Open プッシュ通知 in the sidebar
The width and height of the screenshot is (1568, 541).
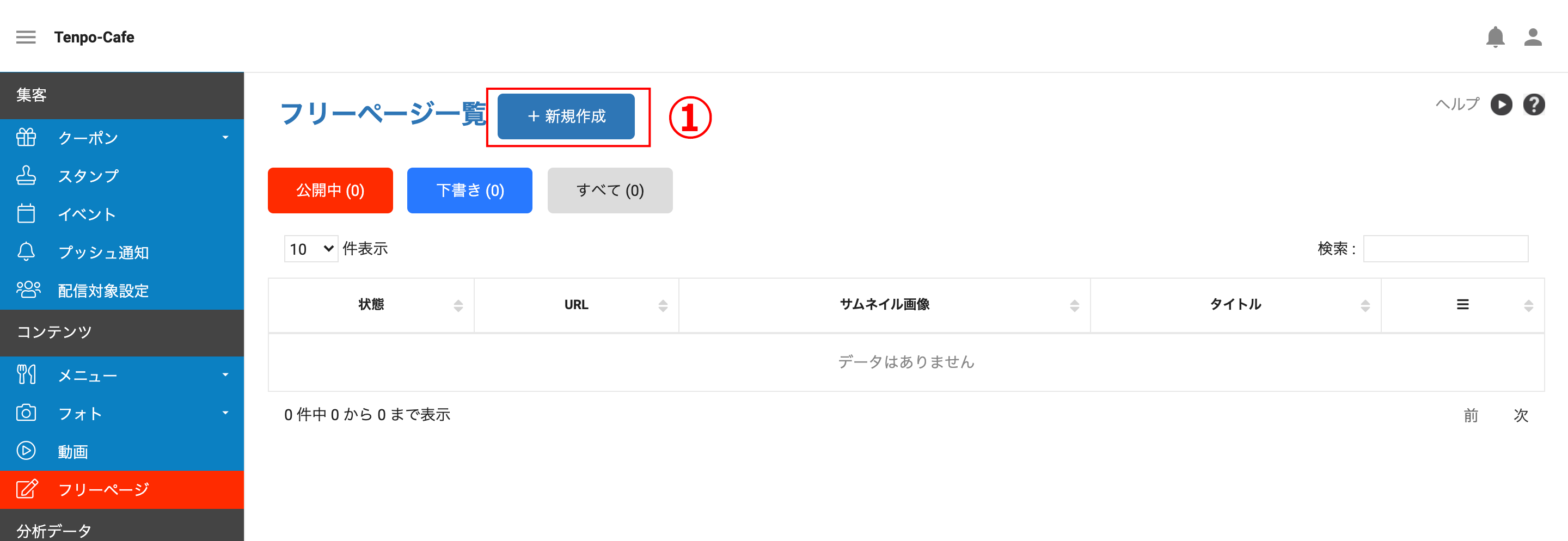[122, 252]
